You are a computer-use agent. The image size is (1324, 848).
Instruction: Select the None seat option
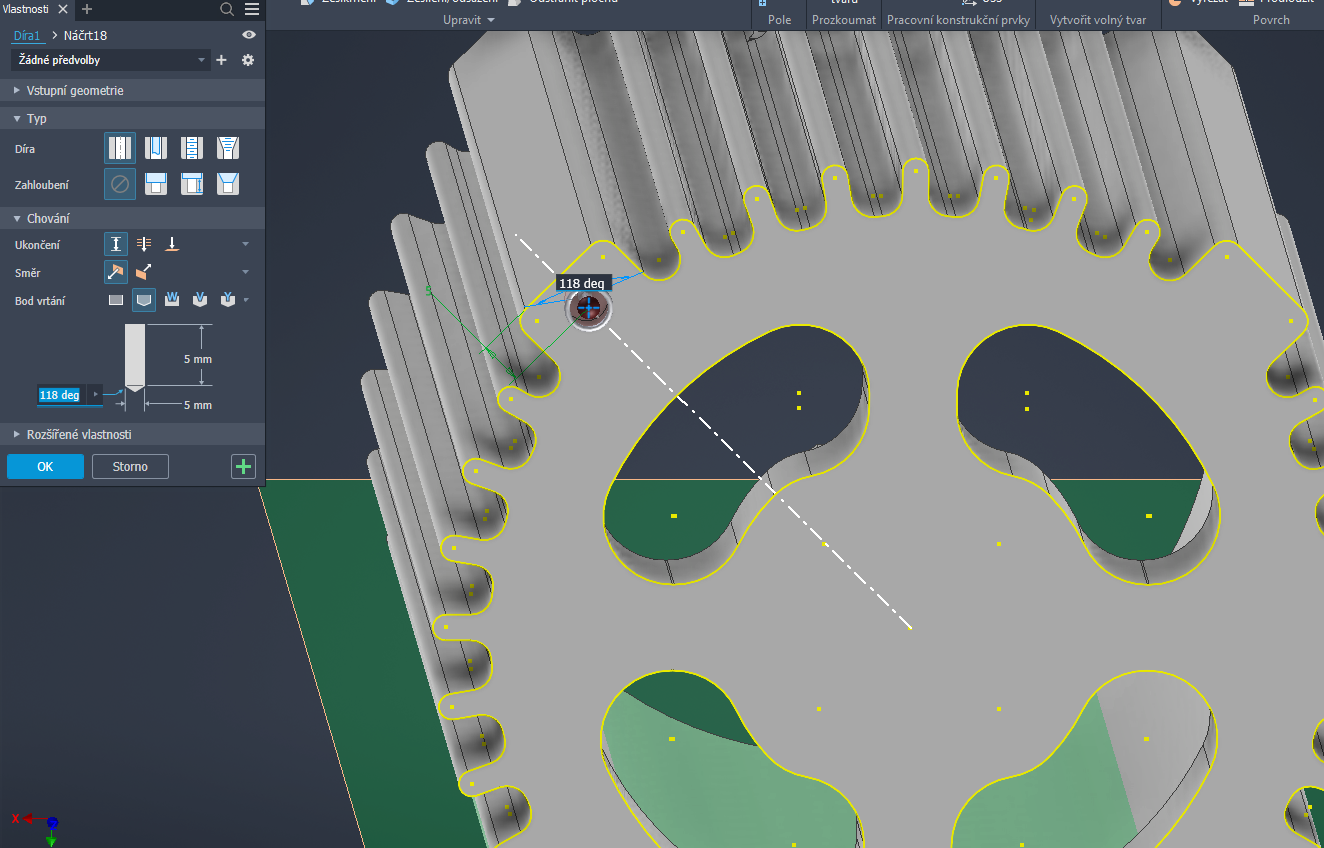point(120,184)
